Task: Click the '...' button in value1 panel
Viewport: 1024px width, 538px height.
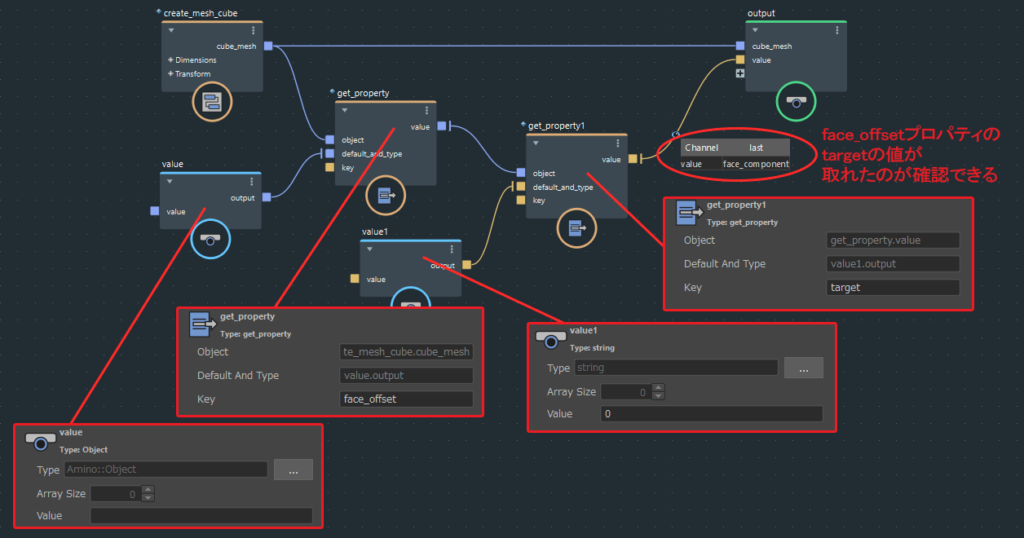Action: pos(803,369)
